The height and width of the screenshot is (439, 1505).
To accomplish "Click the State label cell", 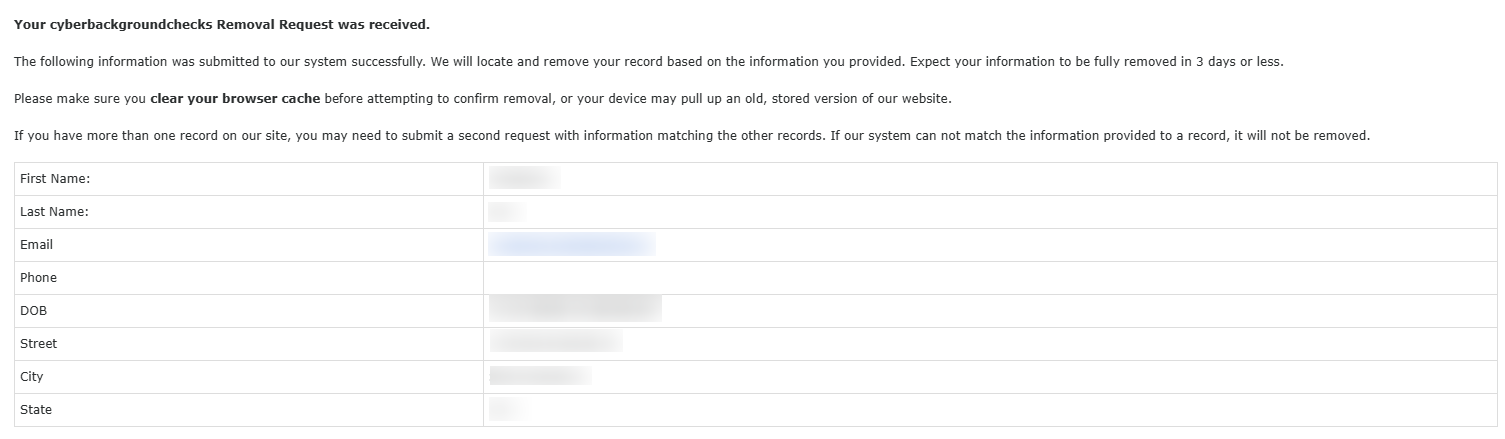I will coord(249,410).
